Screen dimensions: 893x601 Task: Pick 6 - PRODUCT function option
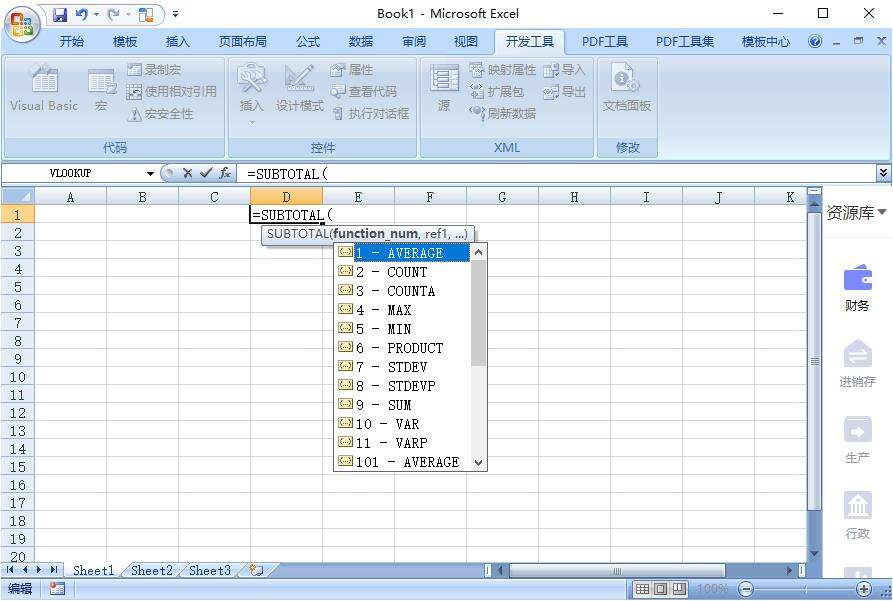403,348
